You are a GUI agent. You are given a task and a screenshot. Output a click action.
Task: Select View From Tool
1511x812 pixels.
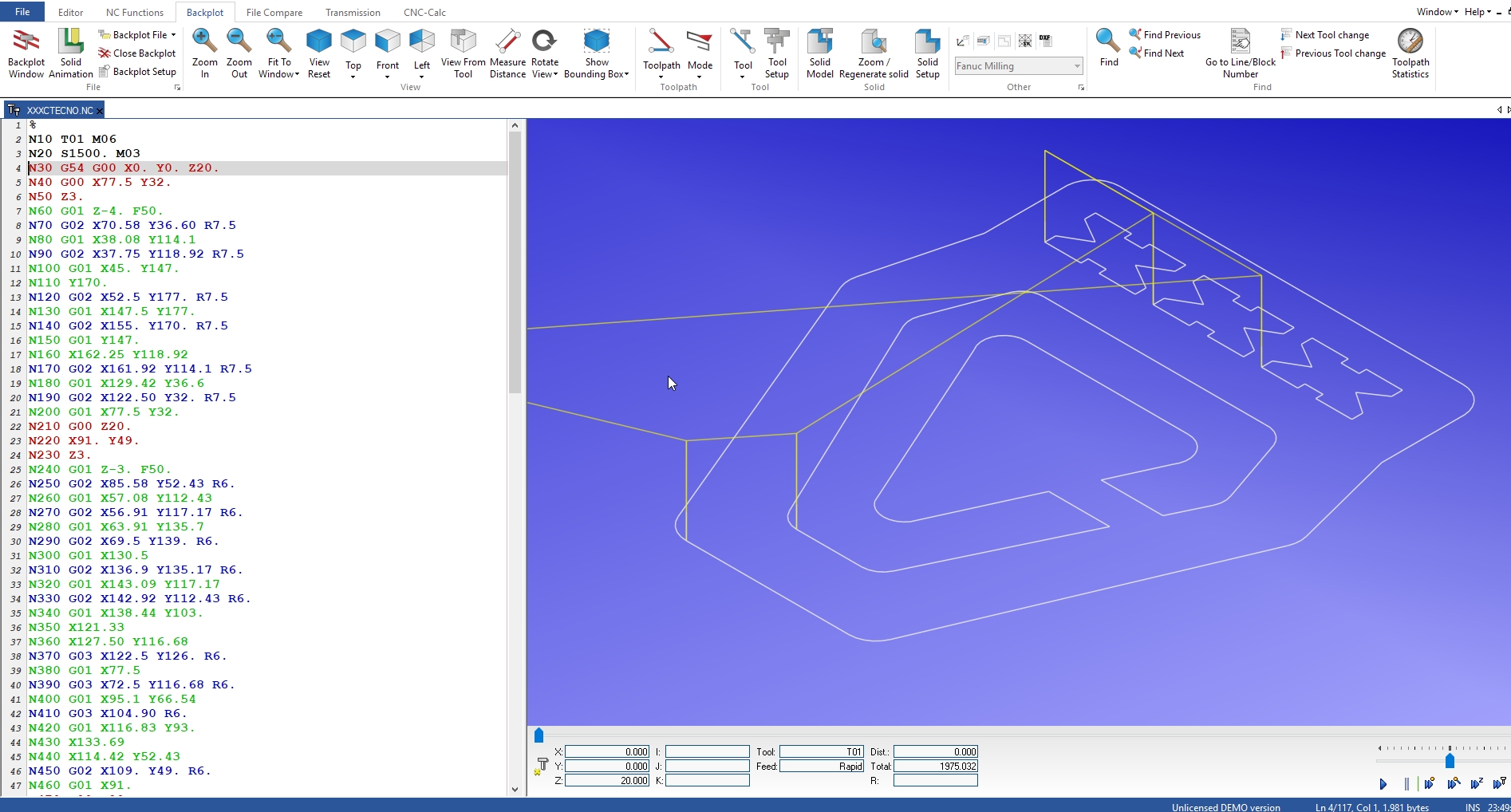[x=463, y=53]
